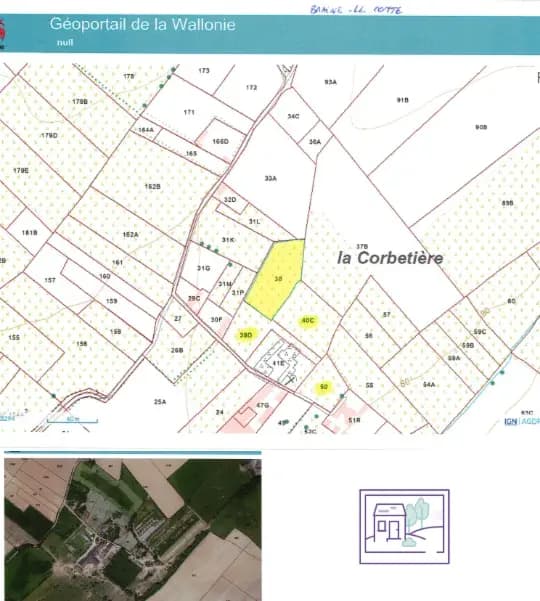Image resolution: width=540 pixels, height=601 pixels.
Task: Click parcel label 51R
Action: coord(354,420)
